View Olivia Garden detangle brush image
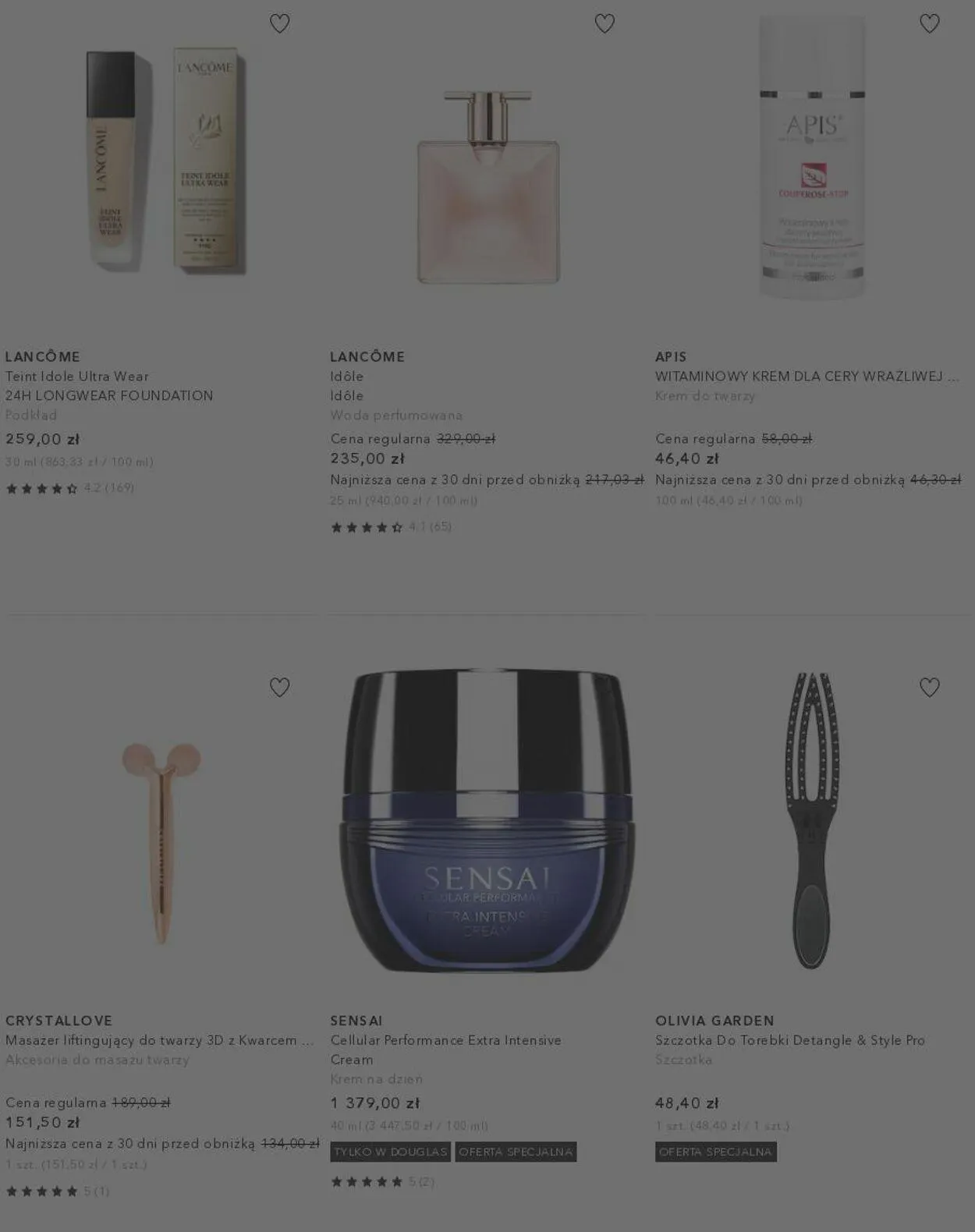975x1232 pixels. point(812,820)
